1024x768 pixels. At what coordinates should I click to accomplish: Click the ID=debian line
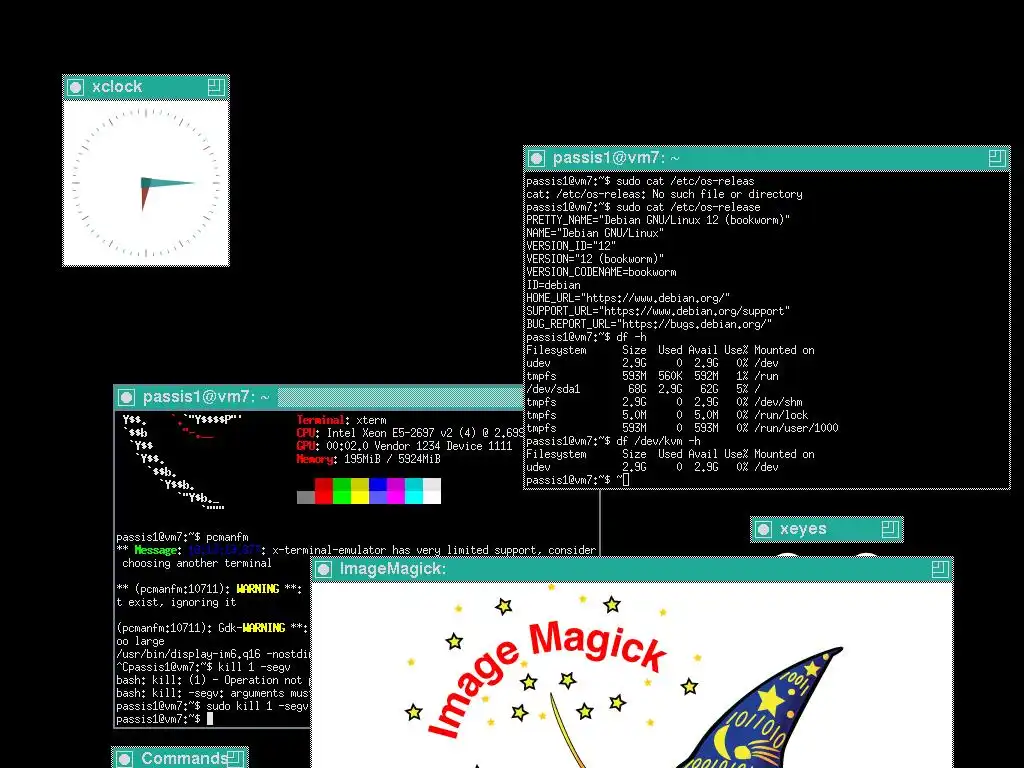(x=553, y=285)
